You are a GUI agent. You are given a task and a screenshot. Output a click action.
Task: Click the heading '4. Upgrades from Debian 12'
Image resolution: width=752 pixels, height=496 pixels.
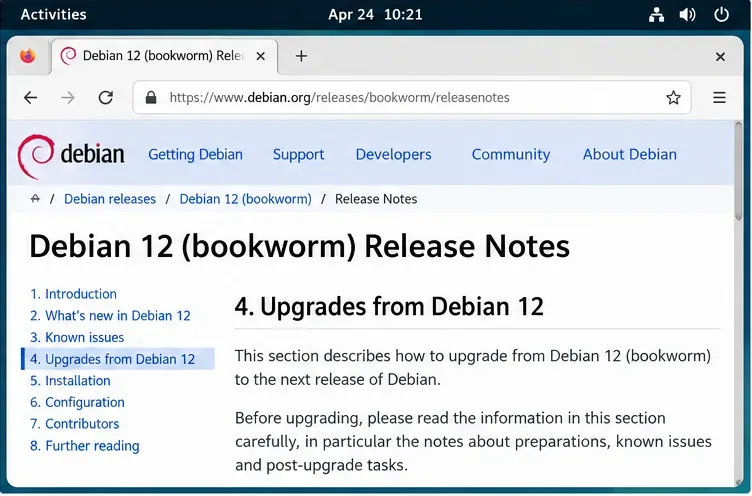click(x=389, y=307)
